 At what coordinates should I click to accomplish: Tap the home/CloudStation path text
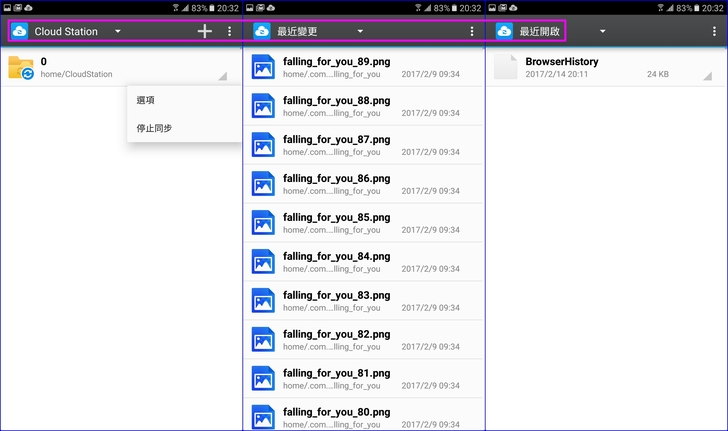click(76, 74)
